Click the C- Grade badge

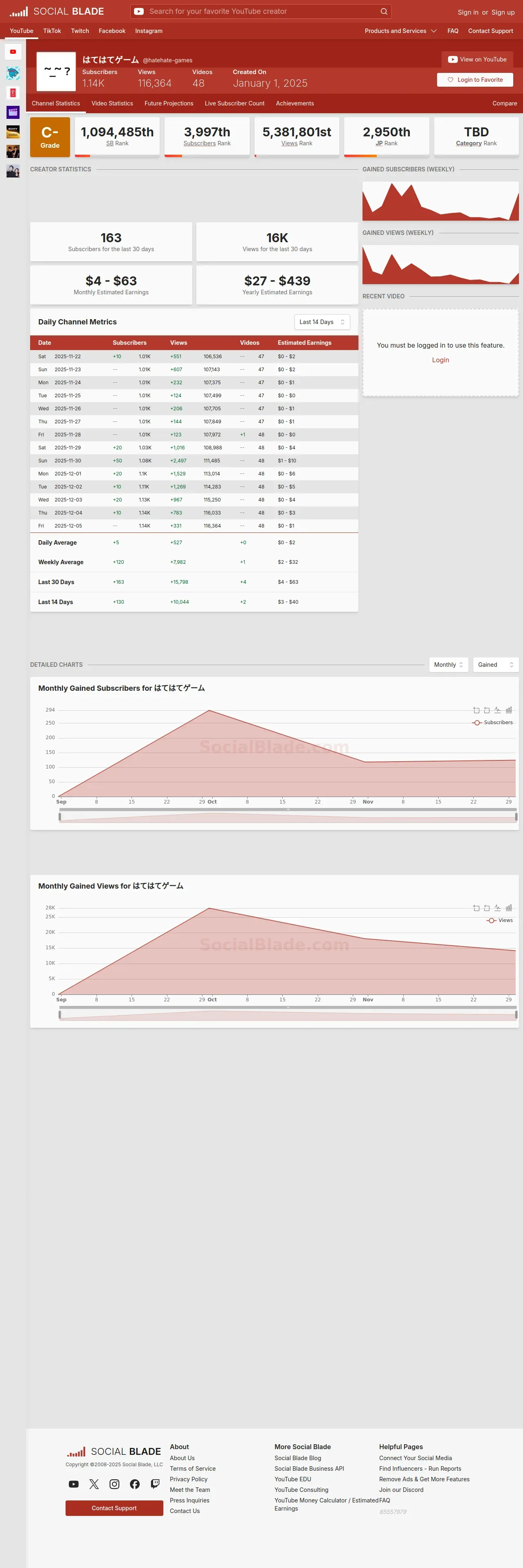(x=50, y=138)
